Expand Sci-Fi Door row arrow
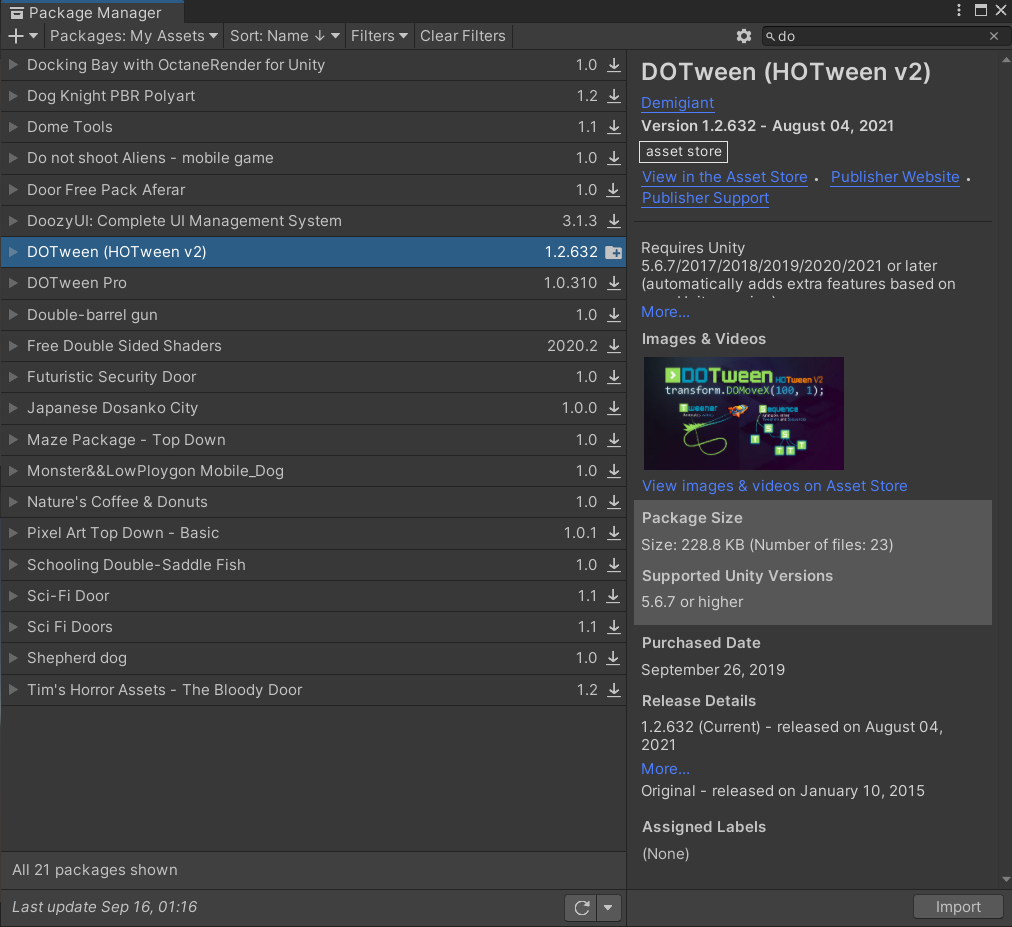 point(13,596)
